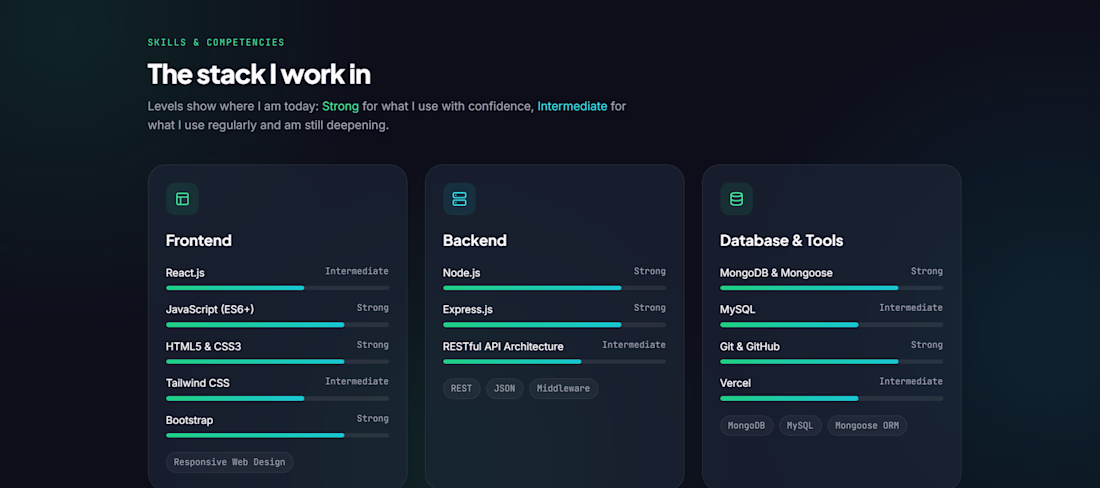This screenshot has width=1100, height=488.
Task: Click the Express.js progress bar
Action: click(554, 325)
